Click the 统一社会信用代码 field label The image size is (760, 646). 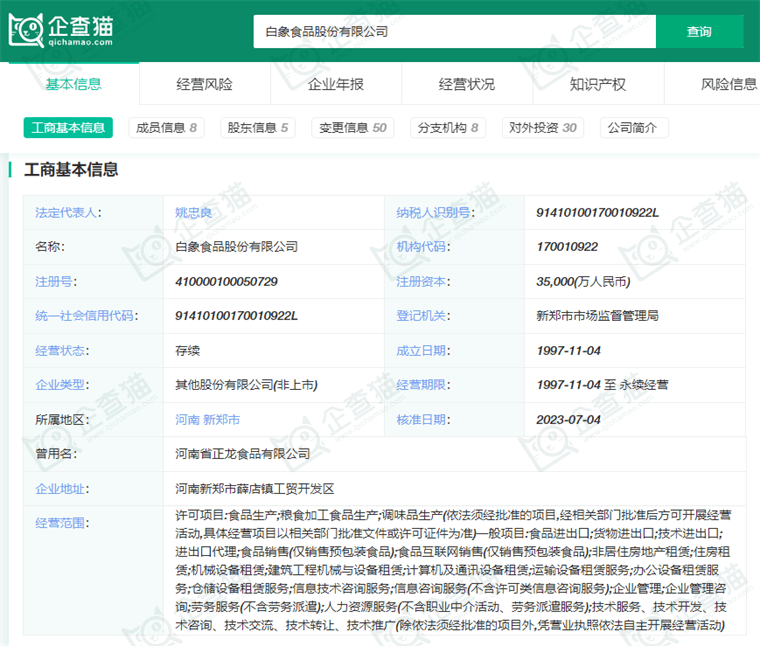click(86, 316)
